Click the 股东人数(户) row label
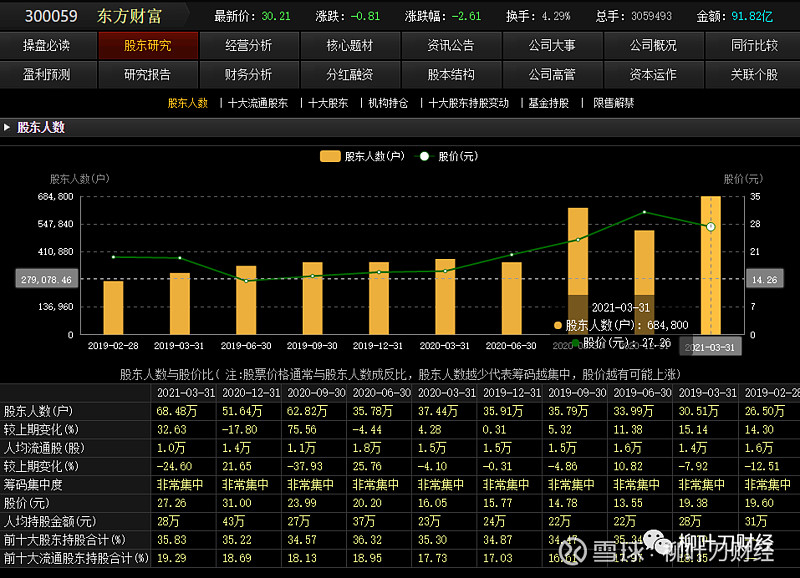 [38, 411]
